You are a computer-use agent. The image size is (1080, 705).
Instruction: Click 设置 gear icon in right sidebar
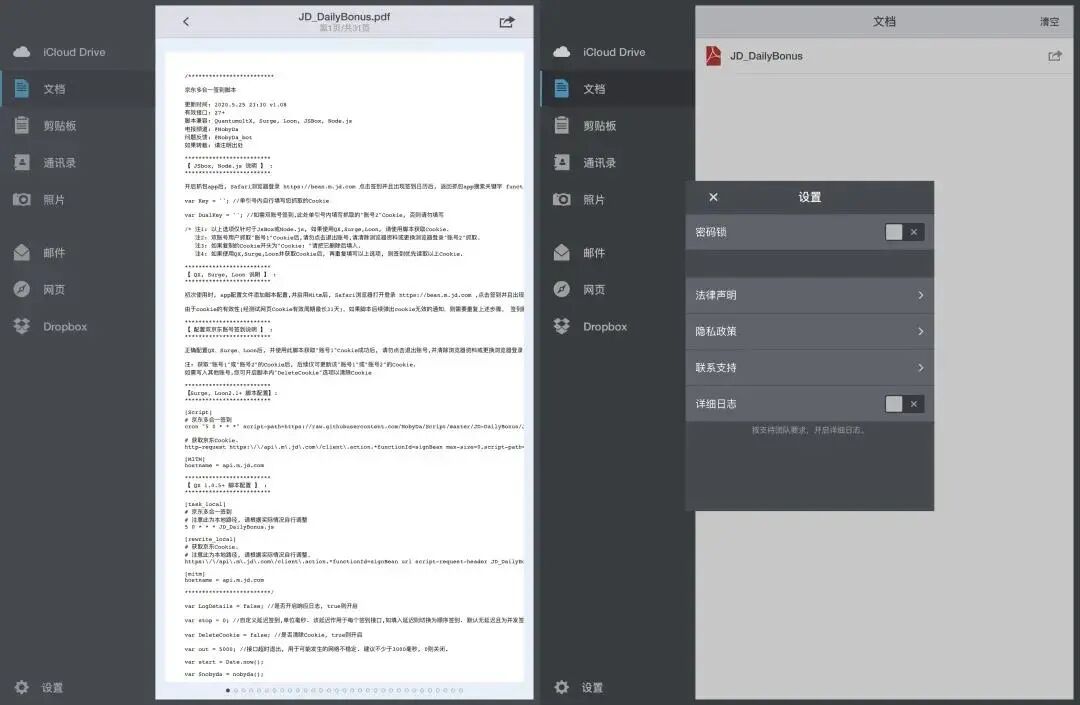[562, 687]
